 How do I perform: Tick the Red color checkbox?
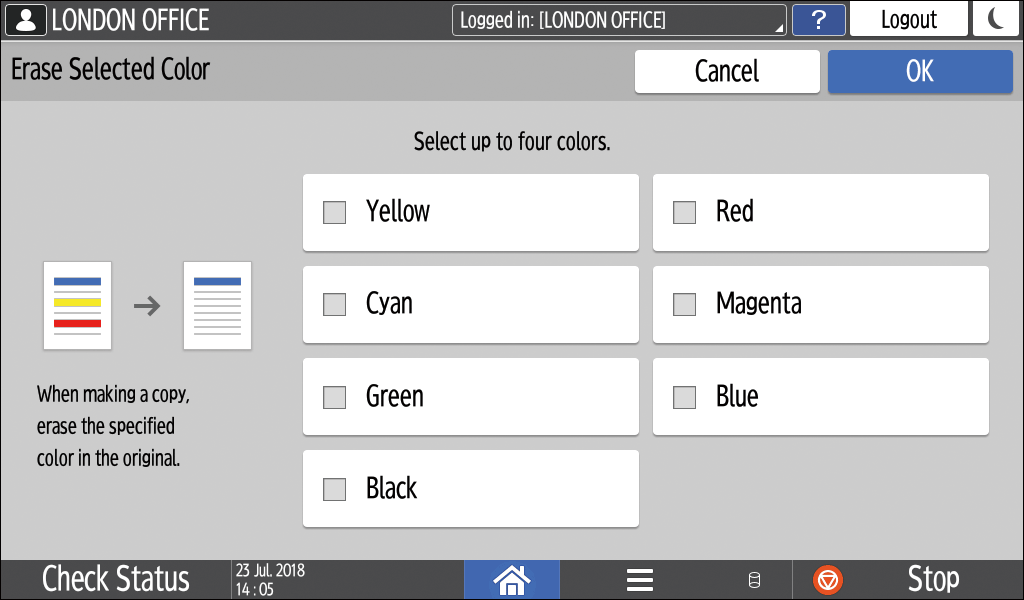click(x=685, y=212)
